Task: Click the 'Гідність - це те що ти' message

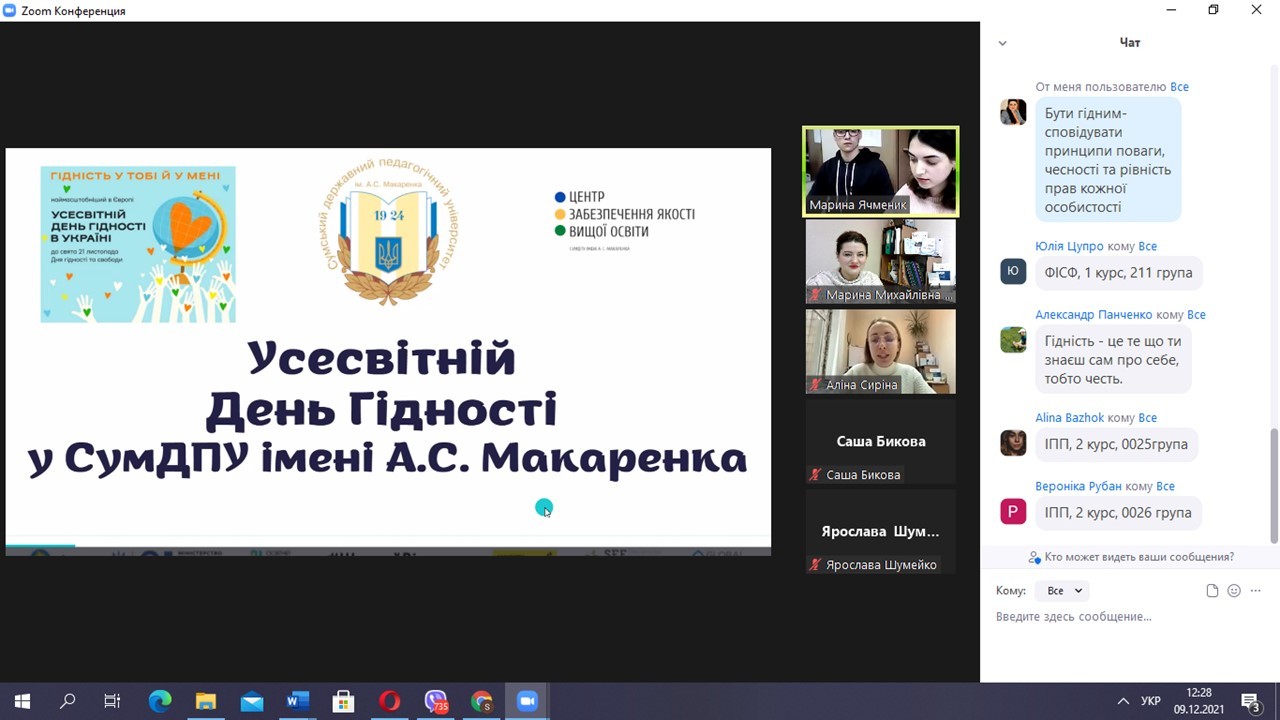Action: [1112, 360]
